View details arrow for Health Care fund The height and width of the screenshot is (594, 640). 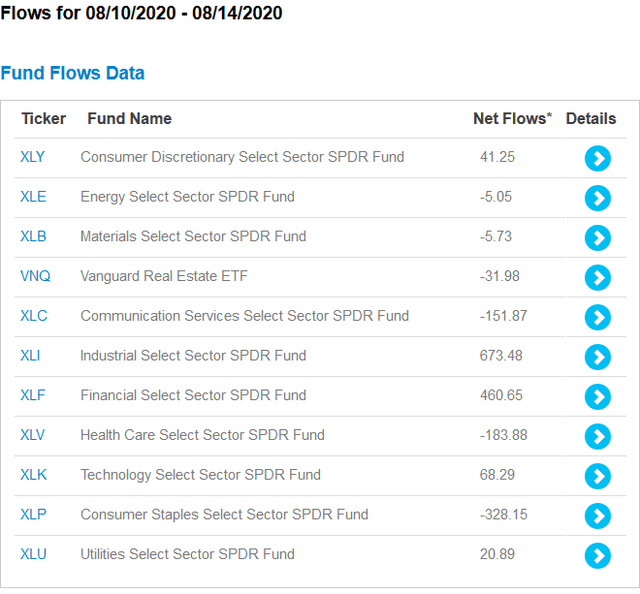tap(598, 436)
